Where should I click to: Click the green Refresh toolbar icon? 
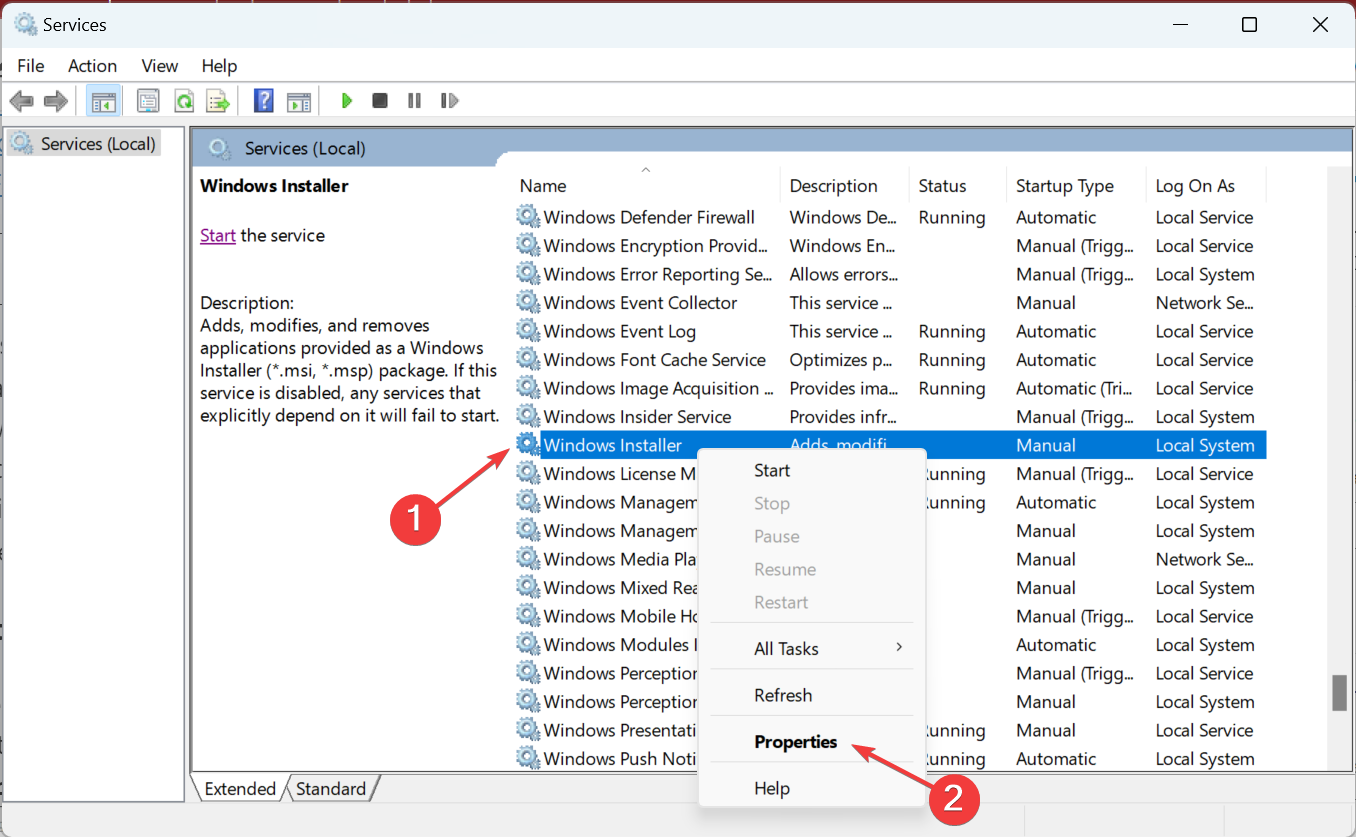tap(184, 101)
